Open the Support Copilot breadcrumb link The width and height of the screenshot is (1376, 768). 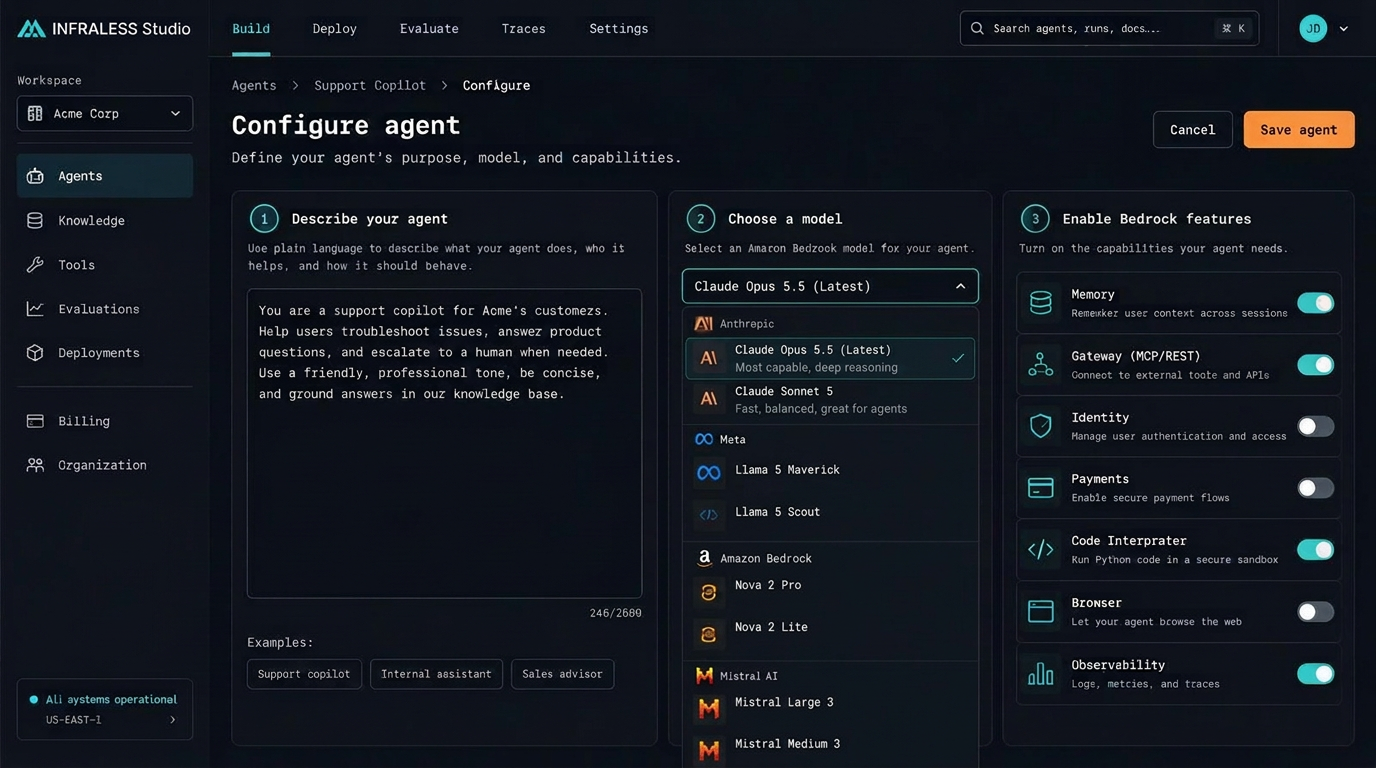(x=370, y=85)
